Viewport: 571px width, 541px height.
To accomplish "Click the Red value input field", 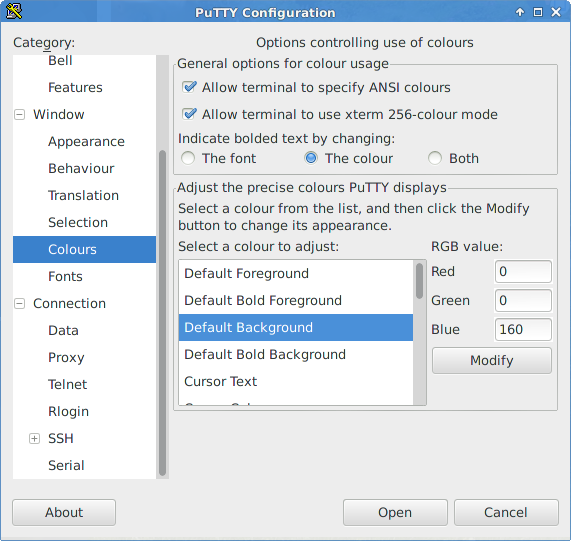I will [523, 271].
